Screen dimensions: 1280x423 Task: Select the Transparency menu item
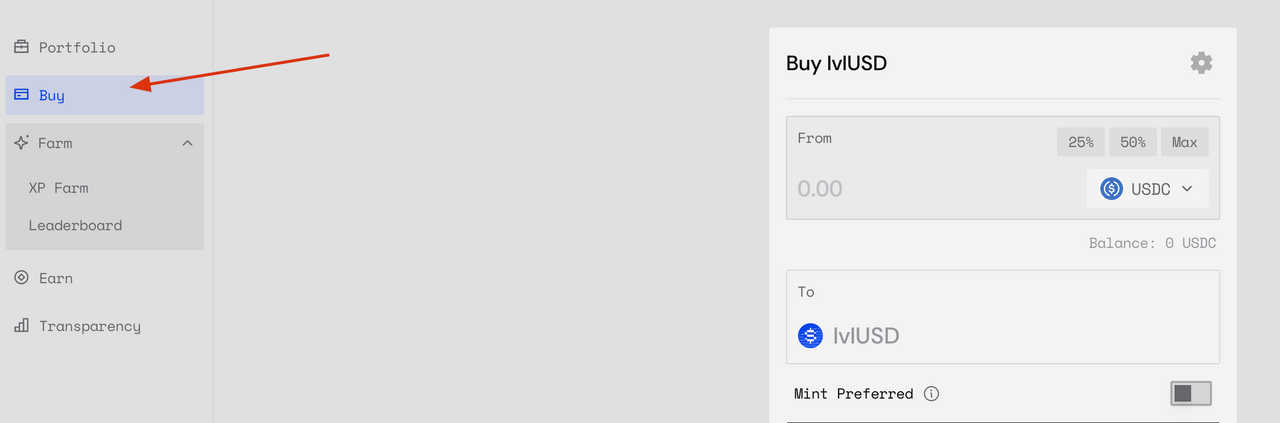[x=105, y=326]
